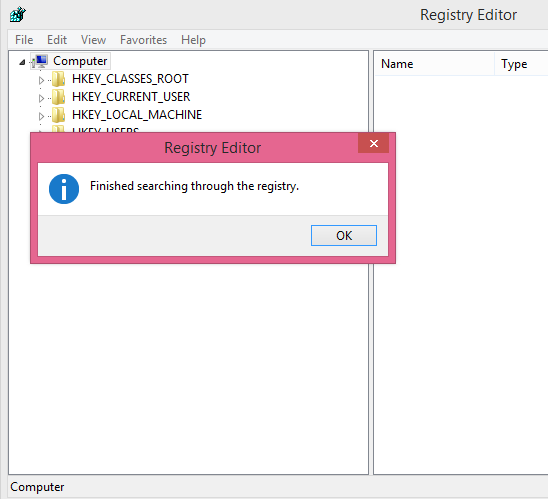Close the Registry Editor message dialog

374,143
